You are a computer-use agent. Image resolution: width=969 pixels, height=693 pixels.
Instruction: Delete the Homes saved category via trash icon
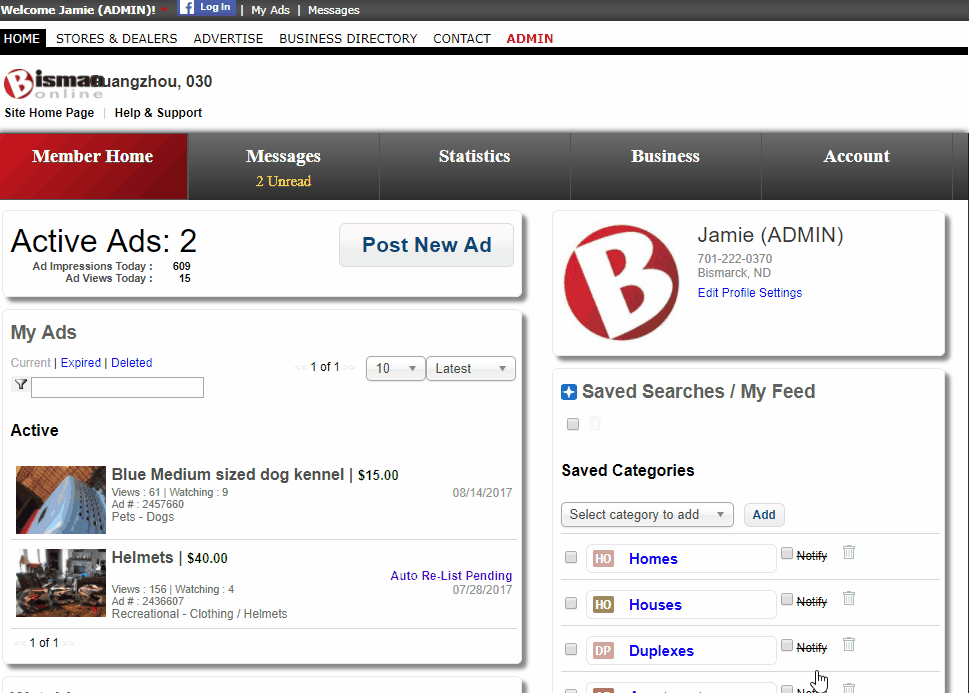[x=848, y=553]
